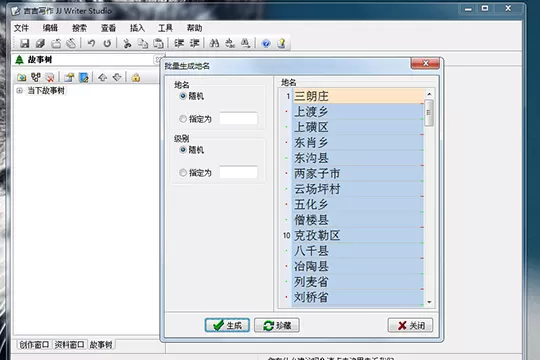Select the 冶陶县 row
This screenshot has width=540, height=360.
point(358,266)
